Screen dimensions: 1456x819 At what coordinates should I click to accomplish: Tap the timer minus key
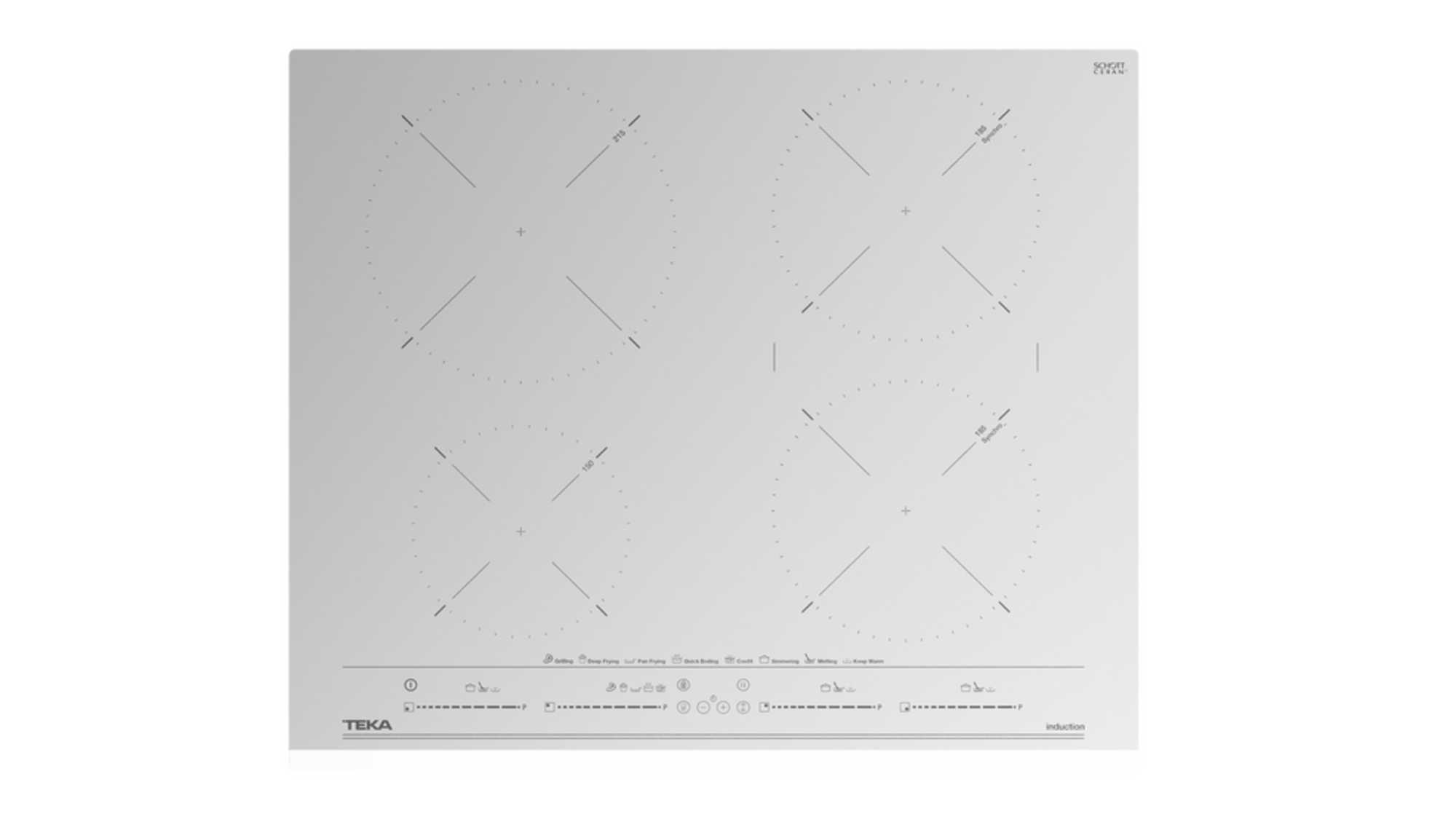coord(703,707)
